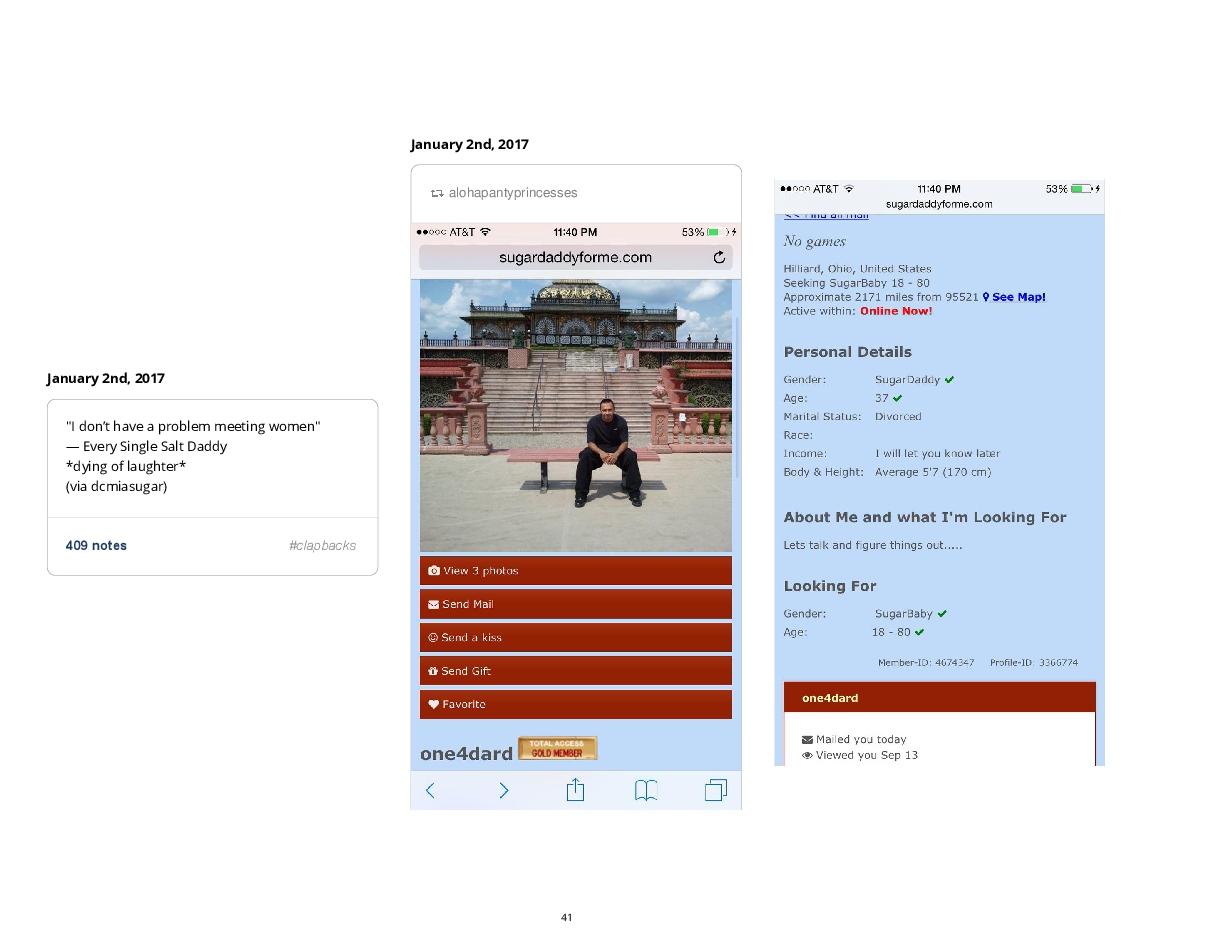Image resolution: width=1228 pixels, height=945 pixels.
Task: Tap the Safari forward arrow
Action: (x=503, y=791)
